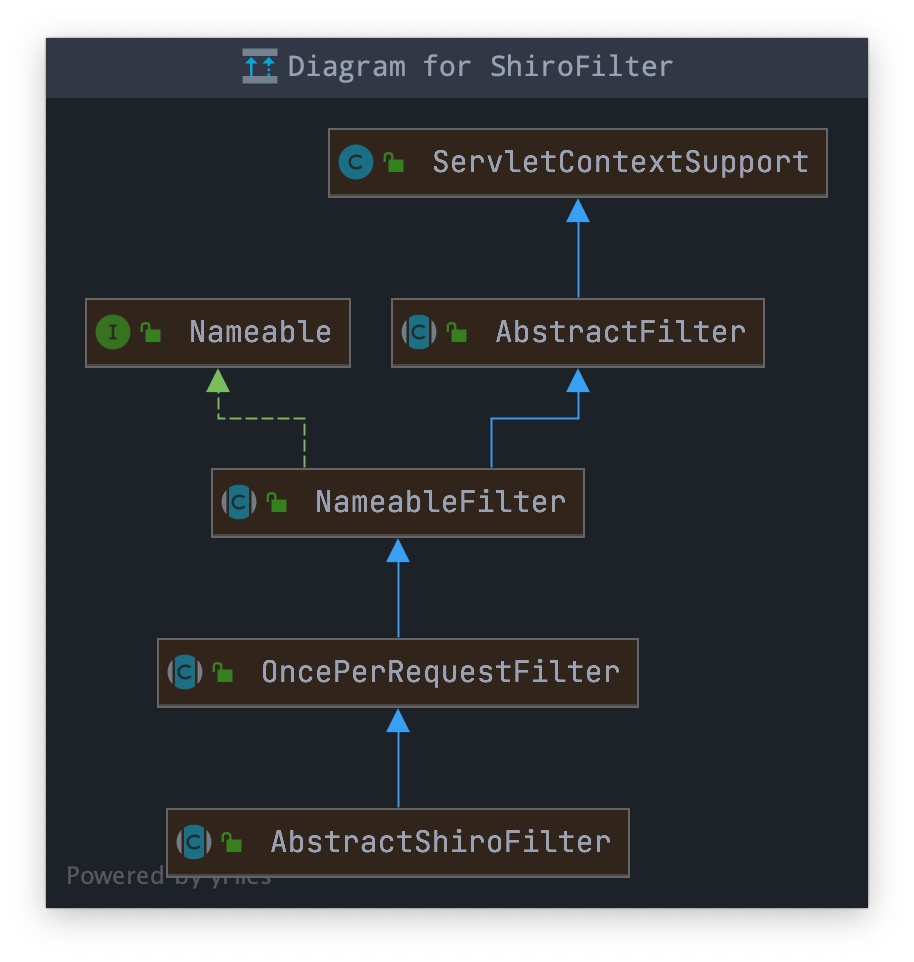Image resolution: width=914 pixels, height=962 pixels.
Task: Select the AbstractFilter node label
Action: tap(621, 332)
